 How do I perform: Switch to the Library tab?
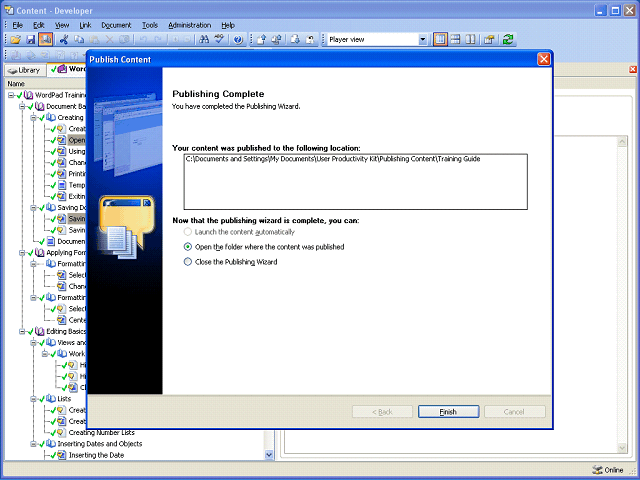[x=24, y=70]
